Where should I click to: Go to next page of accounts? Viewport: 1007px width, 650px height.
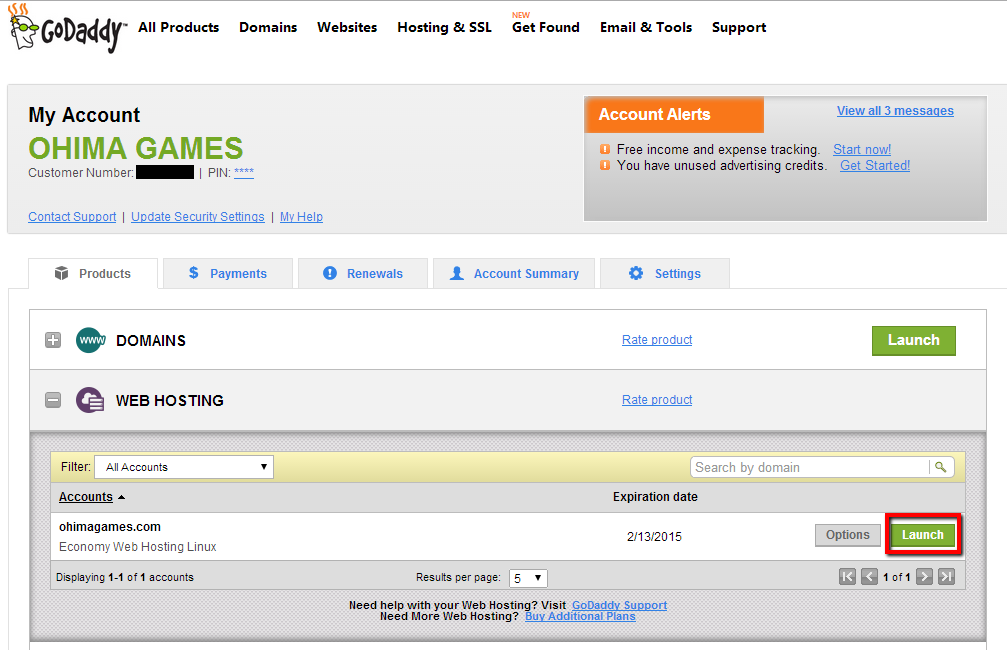coord(924,577)
